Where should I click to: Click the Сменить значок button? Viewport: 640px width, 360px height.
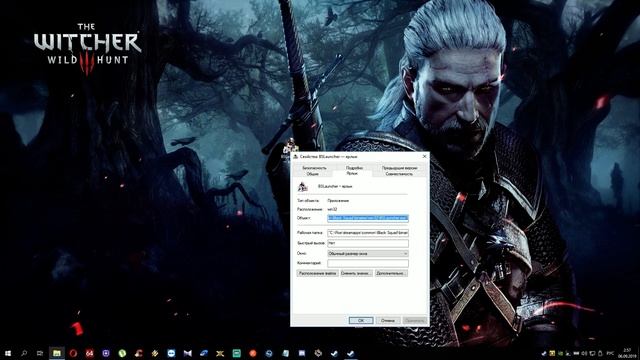pos(356,273)
